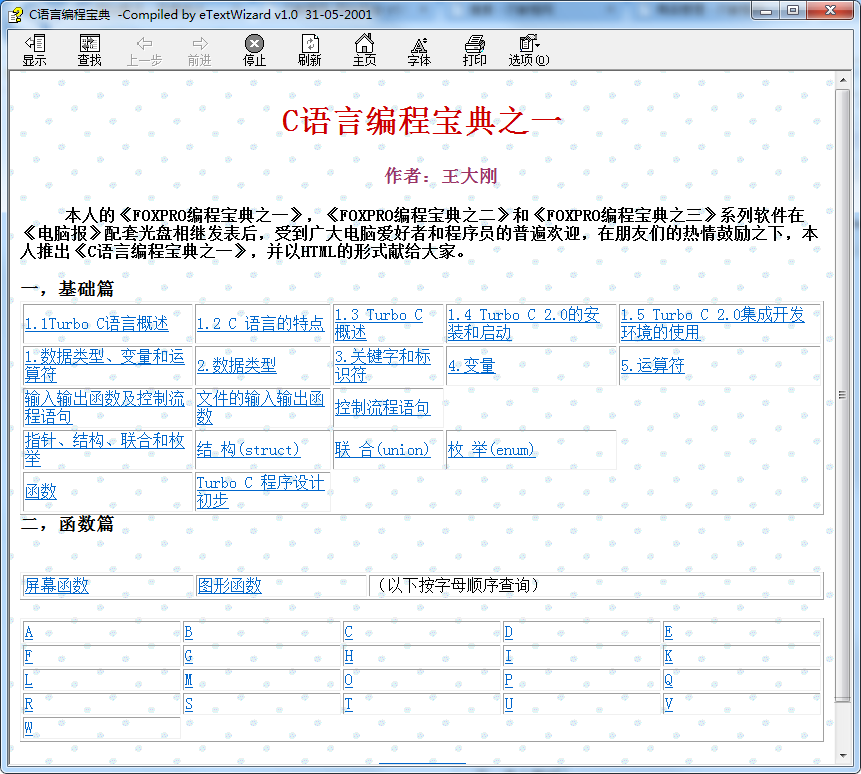This screenshot has height=774, width=861.
Task: Open the 查找 (Find) tool
Action: coord(90,50)
